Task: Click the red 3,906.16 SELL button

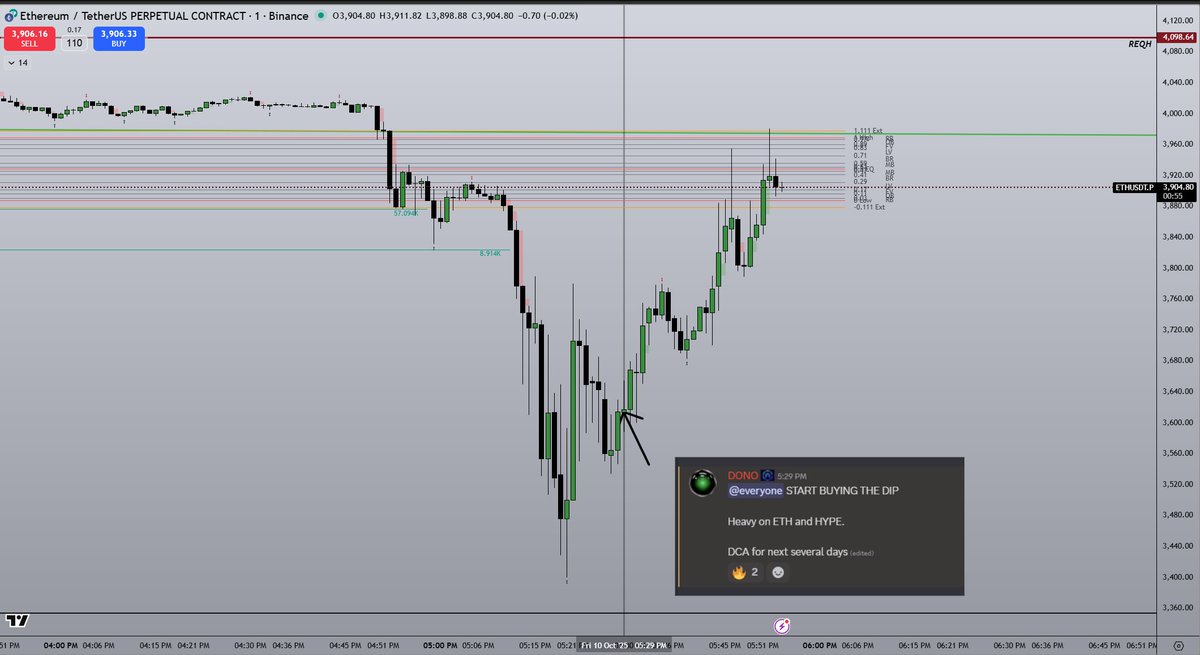Action: click(30, 39)
